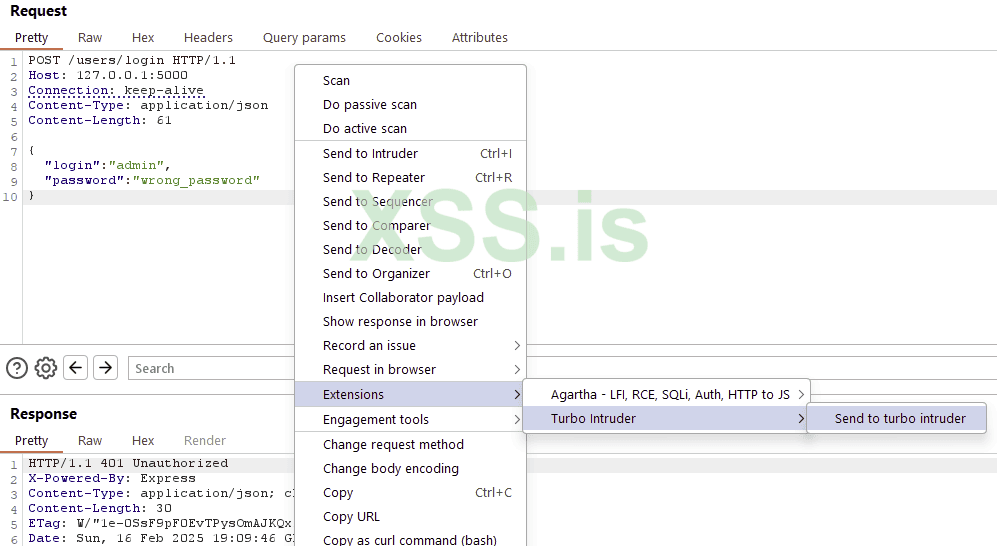Screen dimensions: 997x546
Task: Choose Copy as curl command (bash)
Action: coord(410,540)
